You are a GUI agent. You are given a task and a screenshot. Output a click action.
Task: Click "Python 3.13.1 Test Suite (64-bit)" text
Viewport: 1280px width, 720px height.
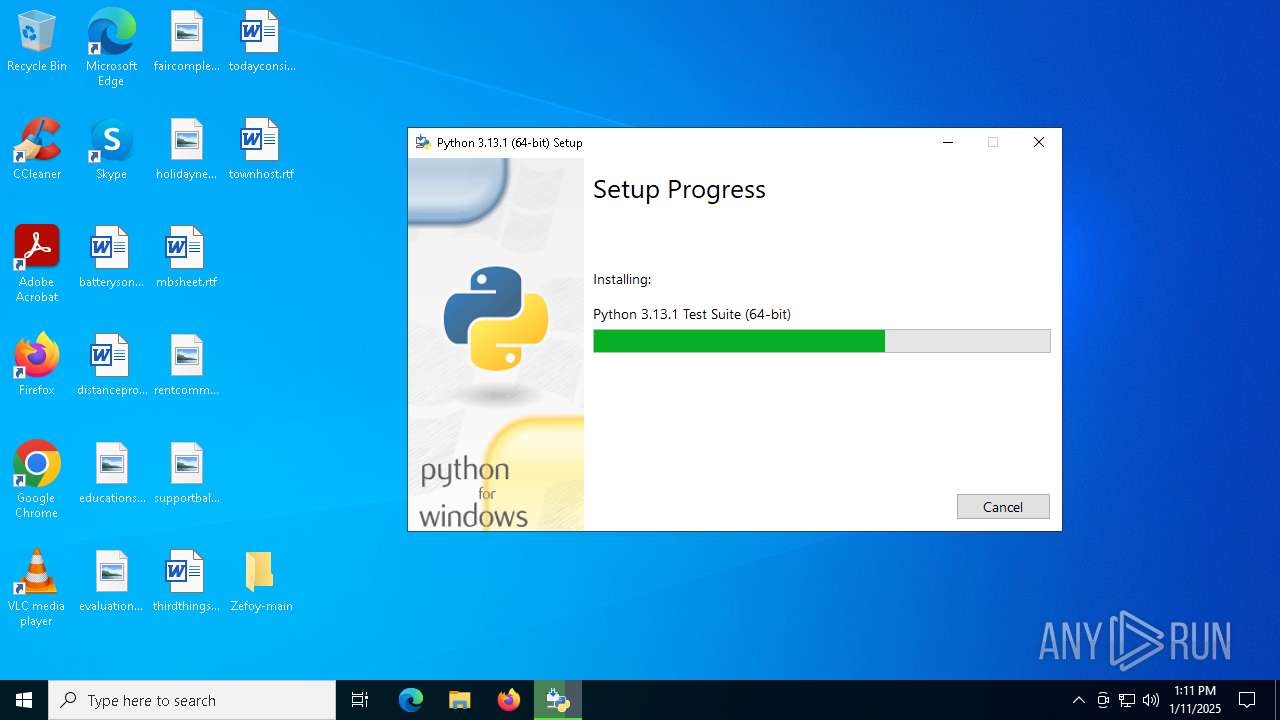[x=692, y=314]
